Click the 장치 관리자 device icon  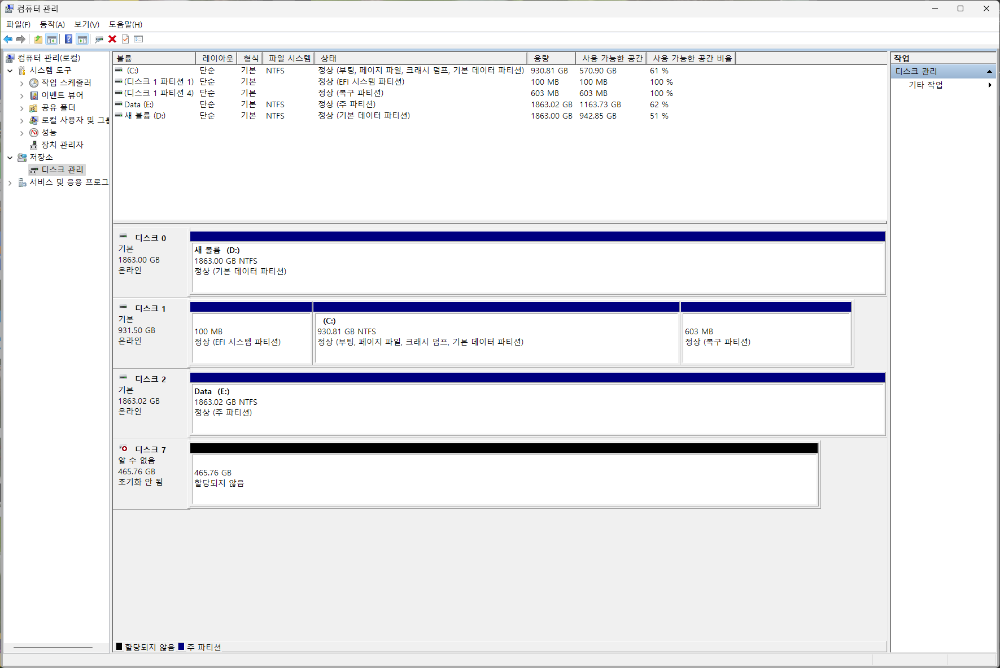pos(34,145)
